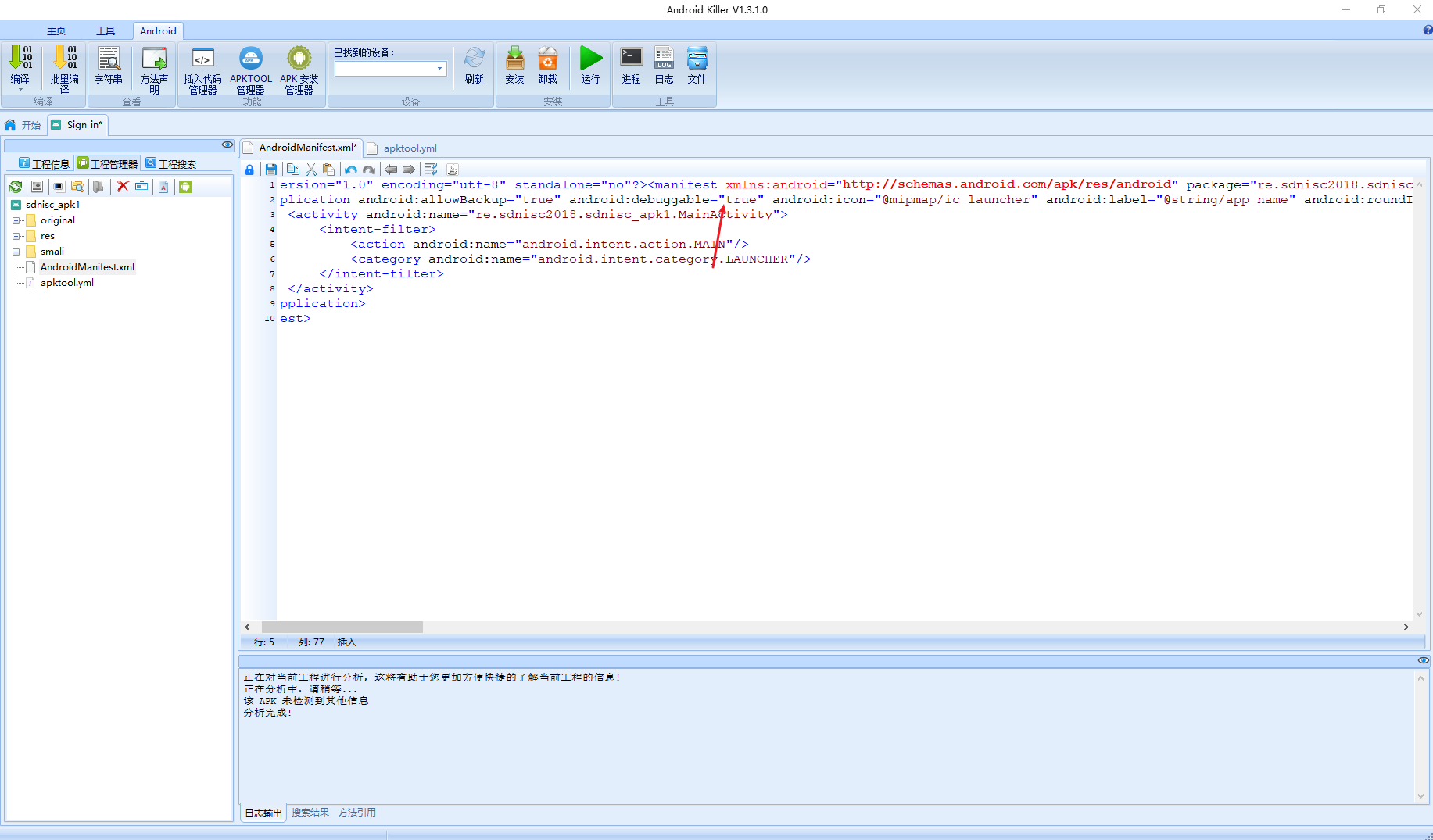Click the horizontal scrollbar right arrow
The height and width of the screenshot is (840, 1433).
point(1406,627)
